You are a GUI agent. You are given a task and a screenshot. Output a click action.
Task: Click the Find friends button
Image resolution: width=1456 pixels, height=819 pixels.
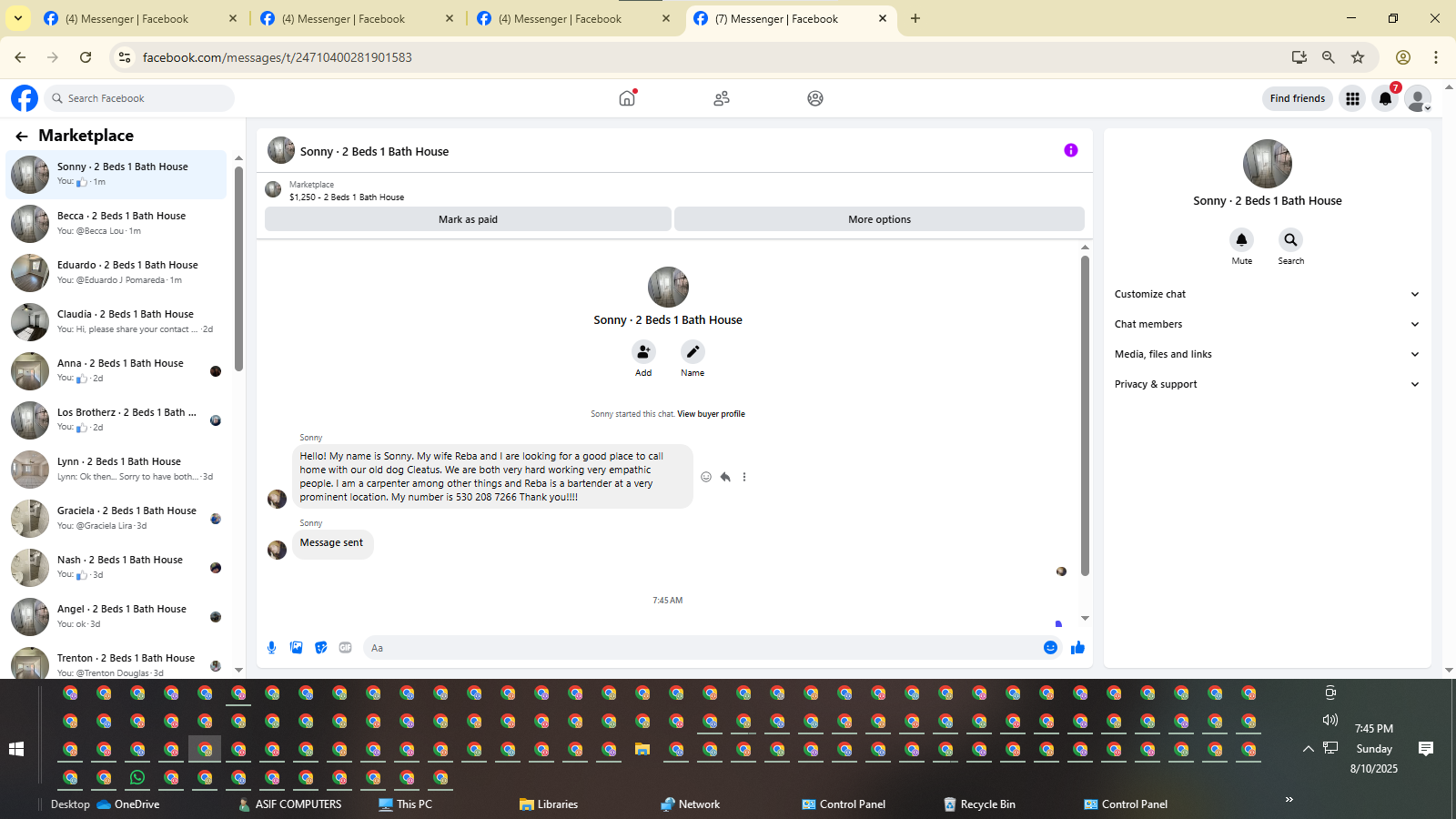click(1298, 98)
